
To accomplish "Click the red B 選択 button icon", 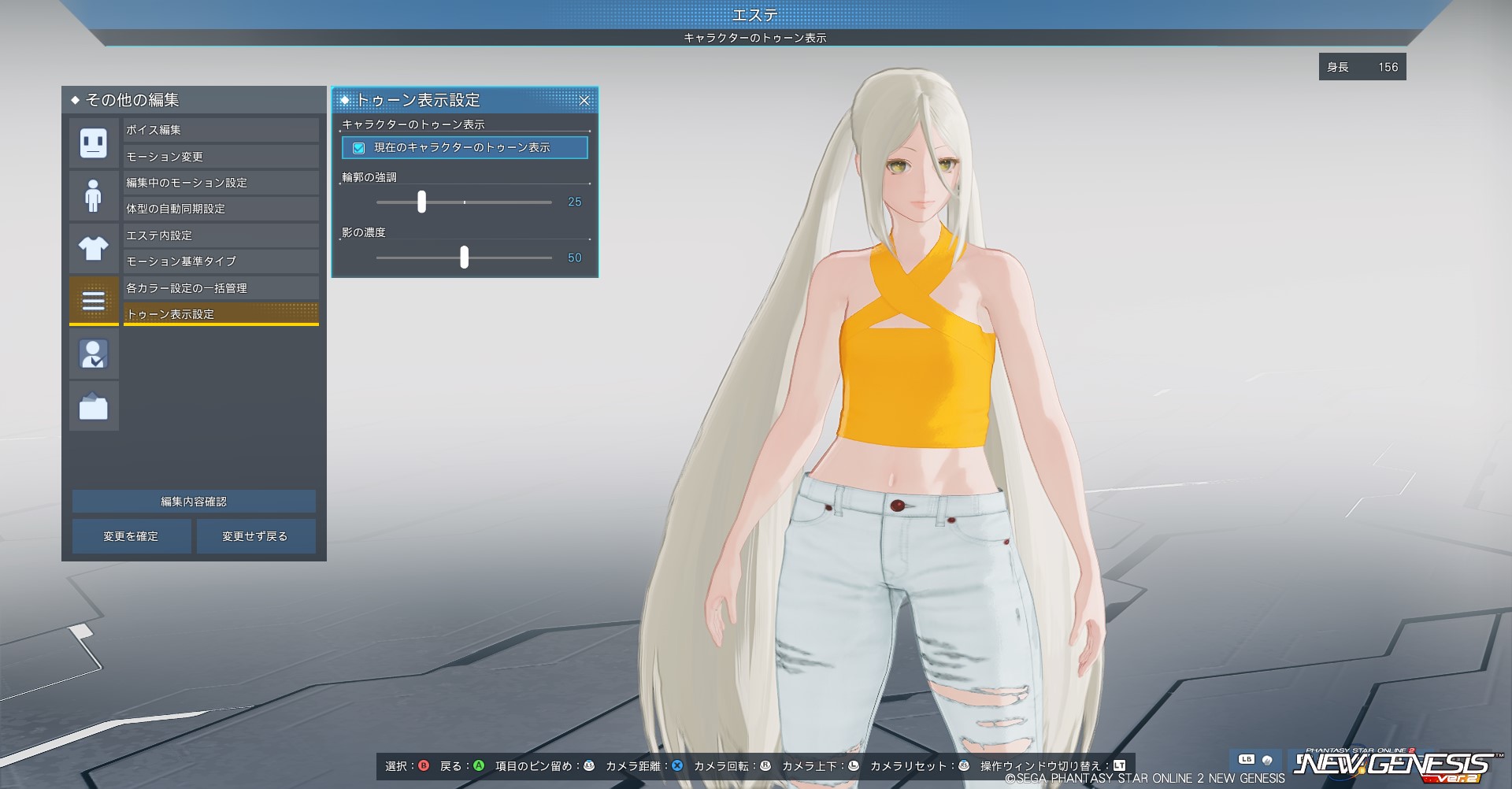I will pos(424,765).
